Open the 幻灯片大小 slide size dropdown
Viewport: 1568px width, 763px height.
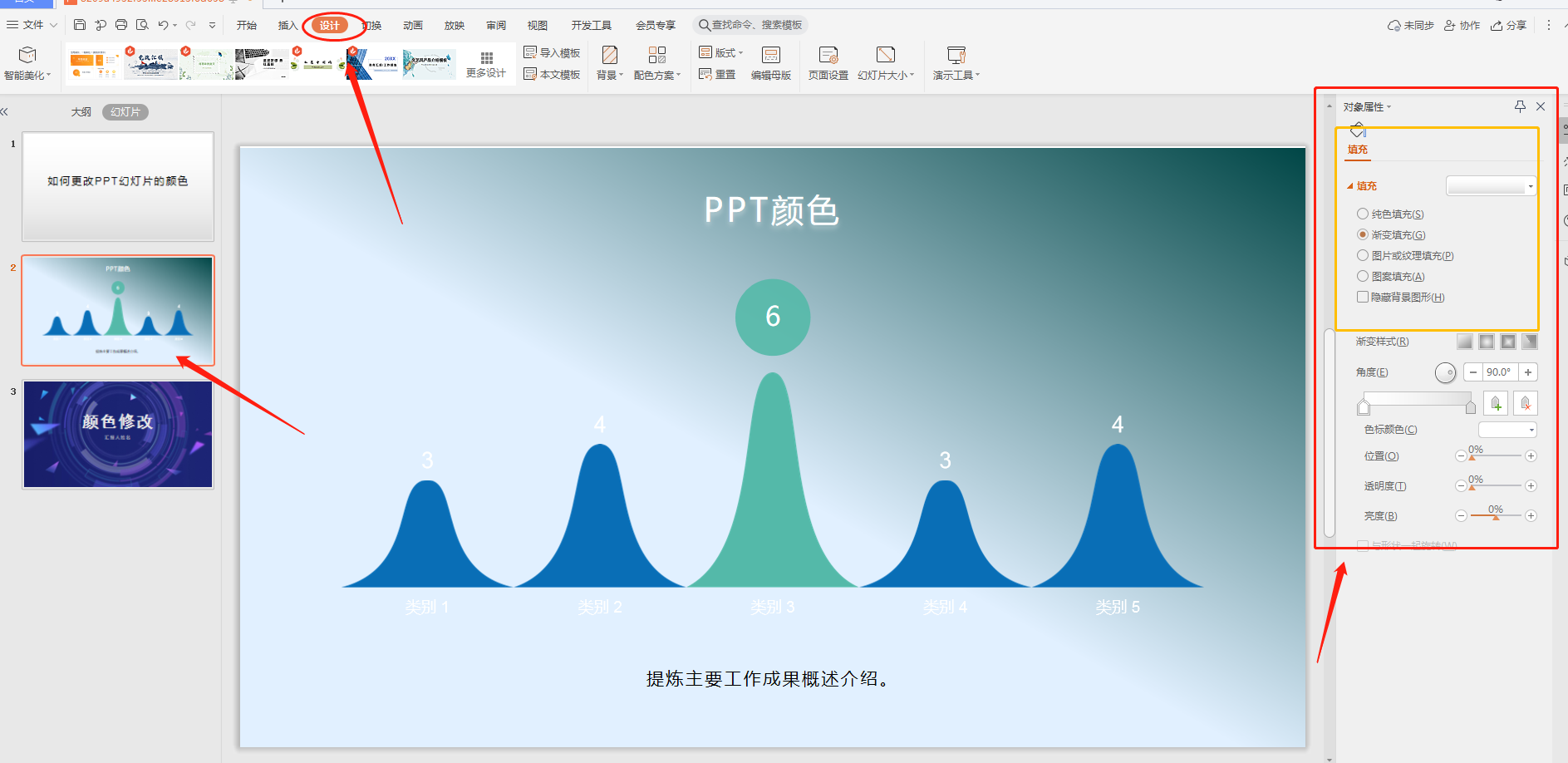(886, 63)
